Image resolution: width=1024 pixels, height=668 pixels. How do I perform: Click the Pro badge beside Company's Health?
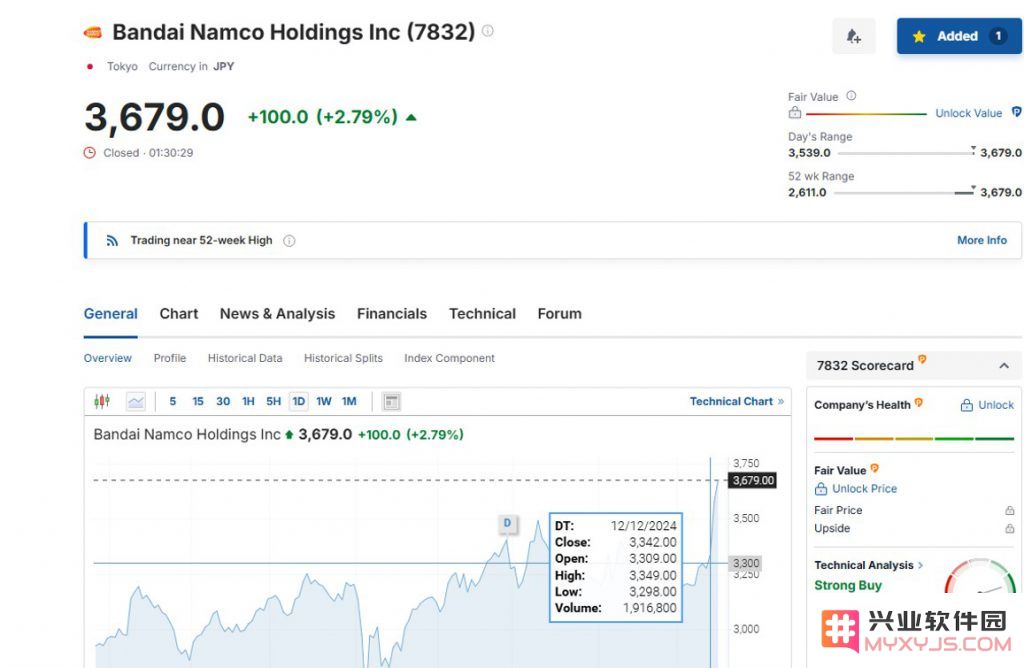tap(919, 403)
